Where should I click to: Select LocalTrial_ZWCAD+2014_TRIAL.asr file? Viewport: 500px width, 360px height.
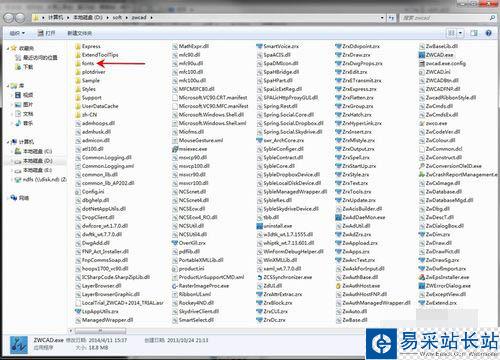point(119,303)
